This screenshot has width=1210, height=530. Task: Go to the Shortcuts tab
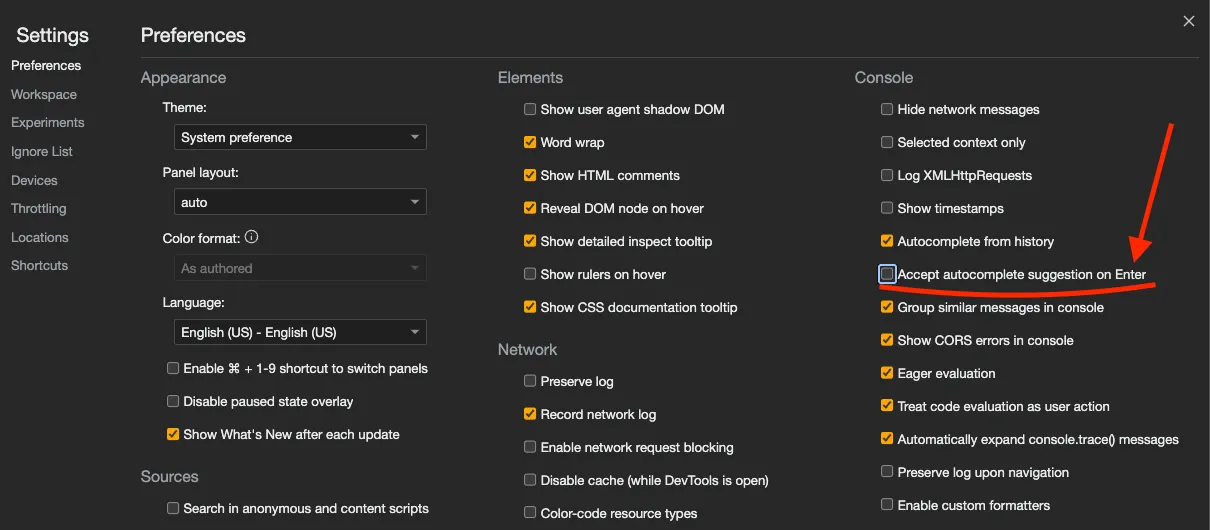click(x=40, y=266)
